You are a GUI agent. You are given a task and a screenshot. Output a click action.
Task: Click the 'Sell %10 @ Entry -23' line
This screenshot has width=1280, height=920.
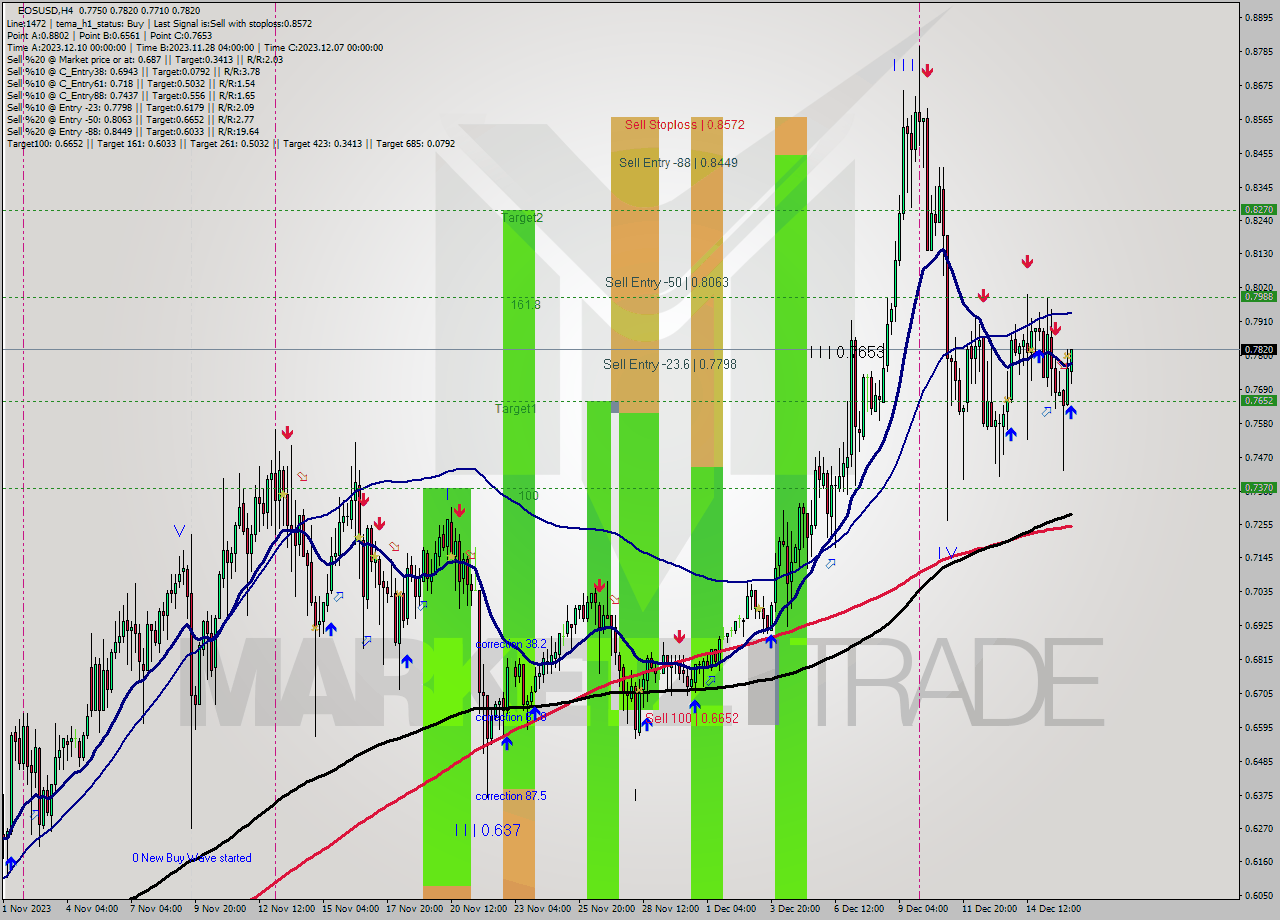pos(130,107)
